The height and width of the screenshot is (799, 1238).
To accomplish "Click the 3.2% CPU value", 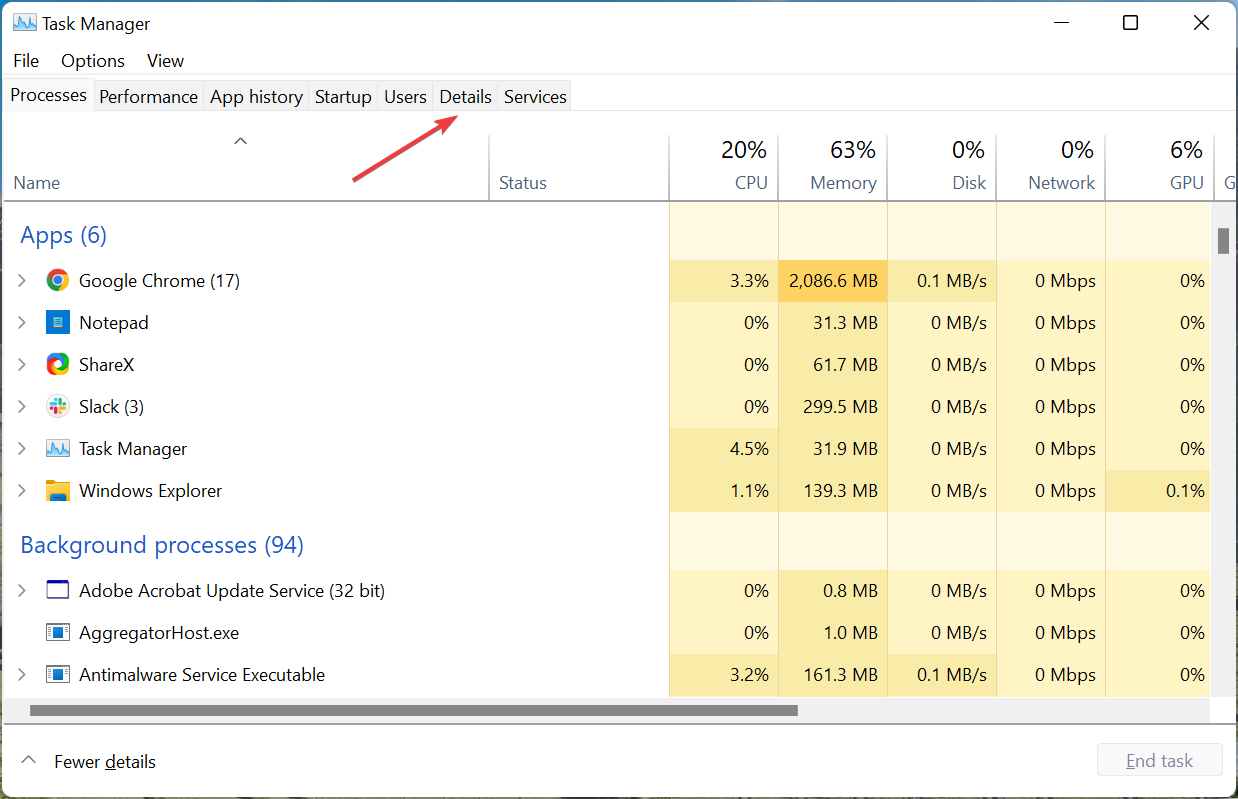I will pyautogui.click(x=750, y=675).
